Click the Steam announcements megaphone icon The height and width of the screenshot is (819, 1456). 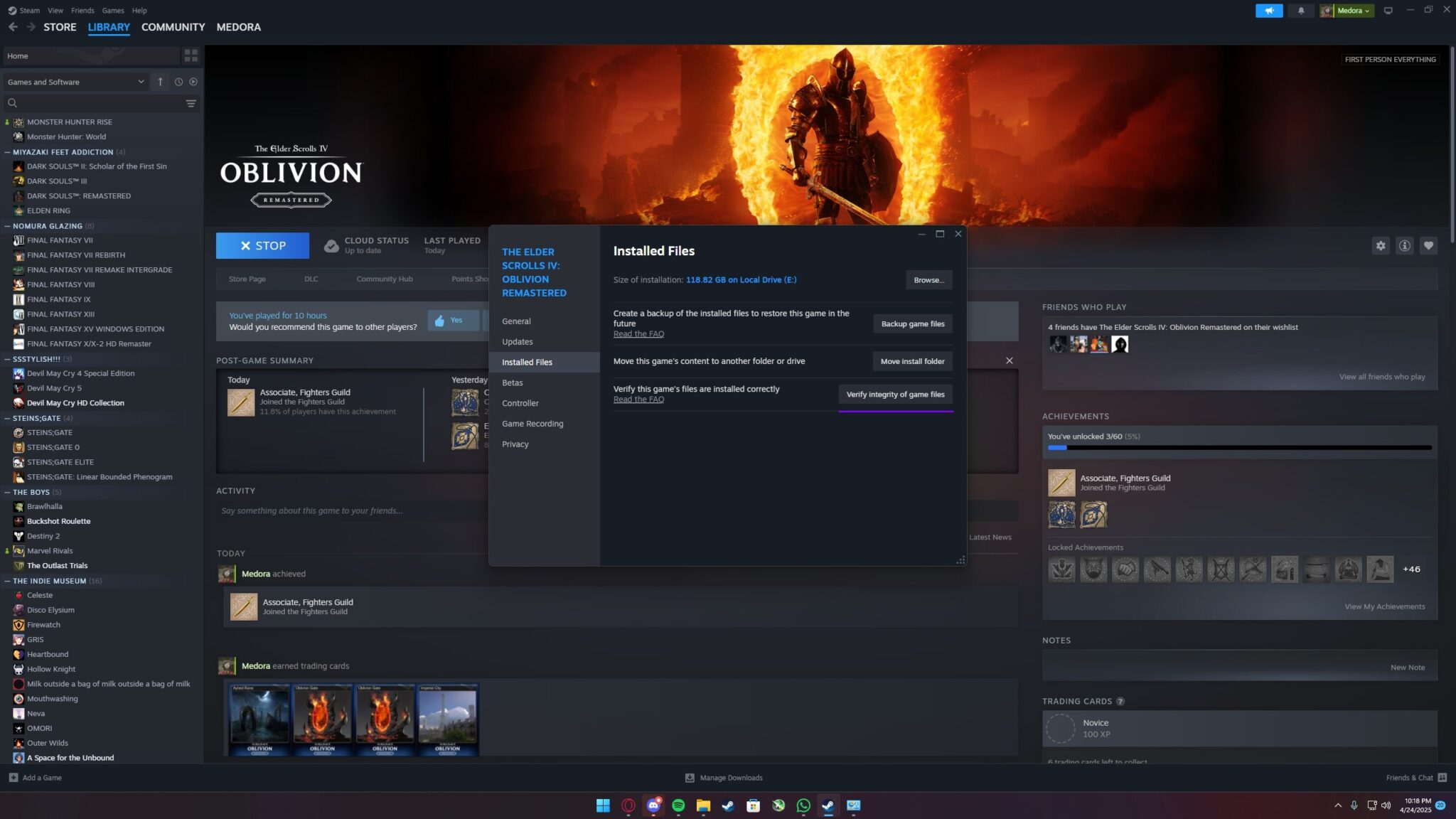(1268, 11)
